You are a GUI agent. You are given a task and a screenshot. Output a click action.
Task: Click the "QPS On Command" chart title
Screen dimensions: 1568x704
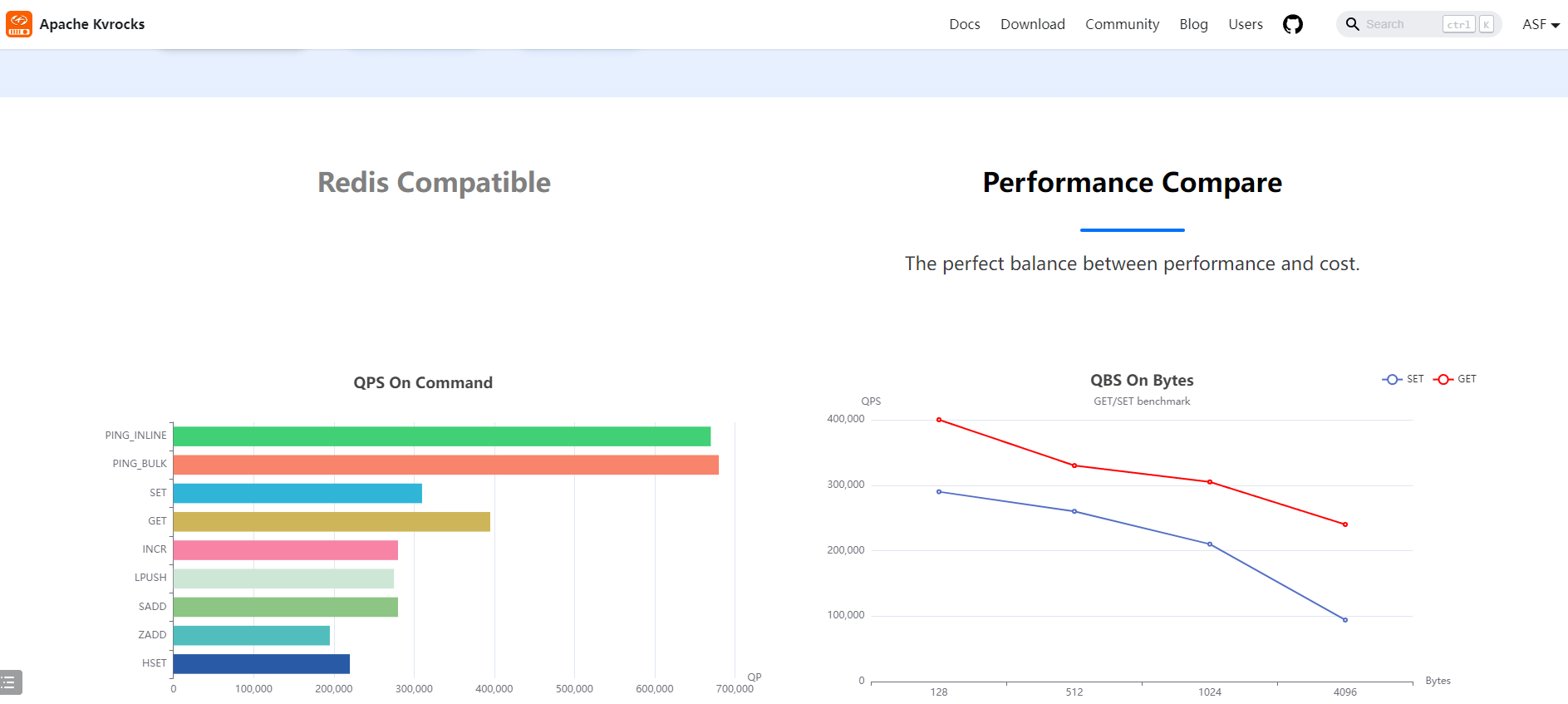[x=423, y=382]
